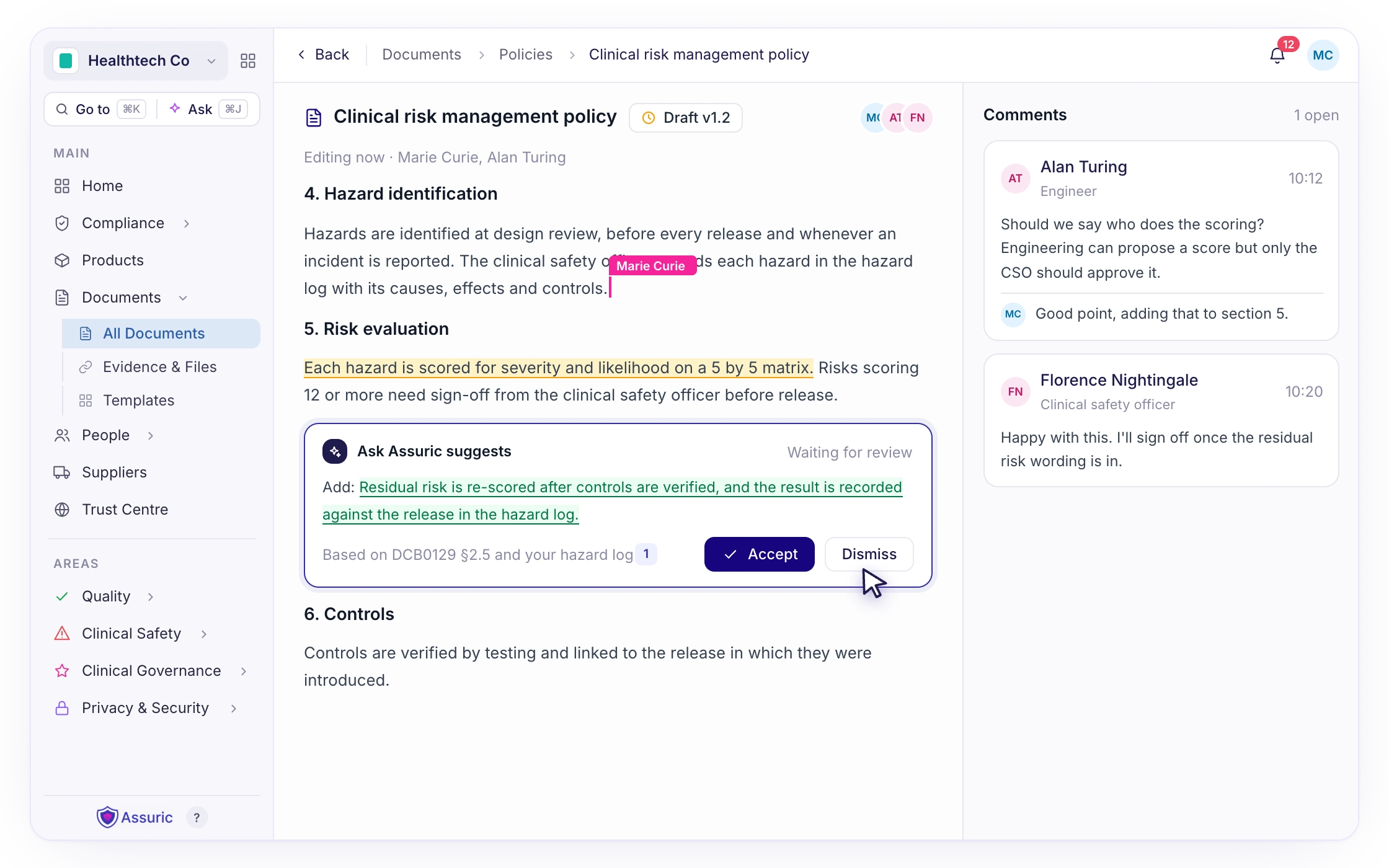Click the citation badge 1 after hazard log
Image resolution: width=1389 pixels, height=868 pixels.
(x=646, y=554)
